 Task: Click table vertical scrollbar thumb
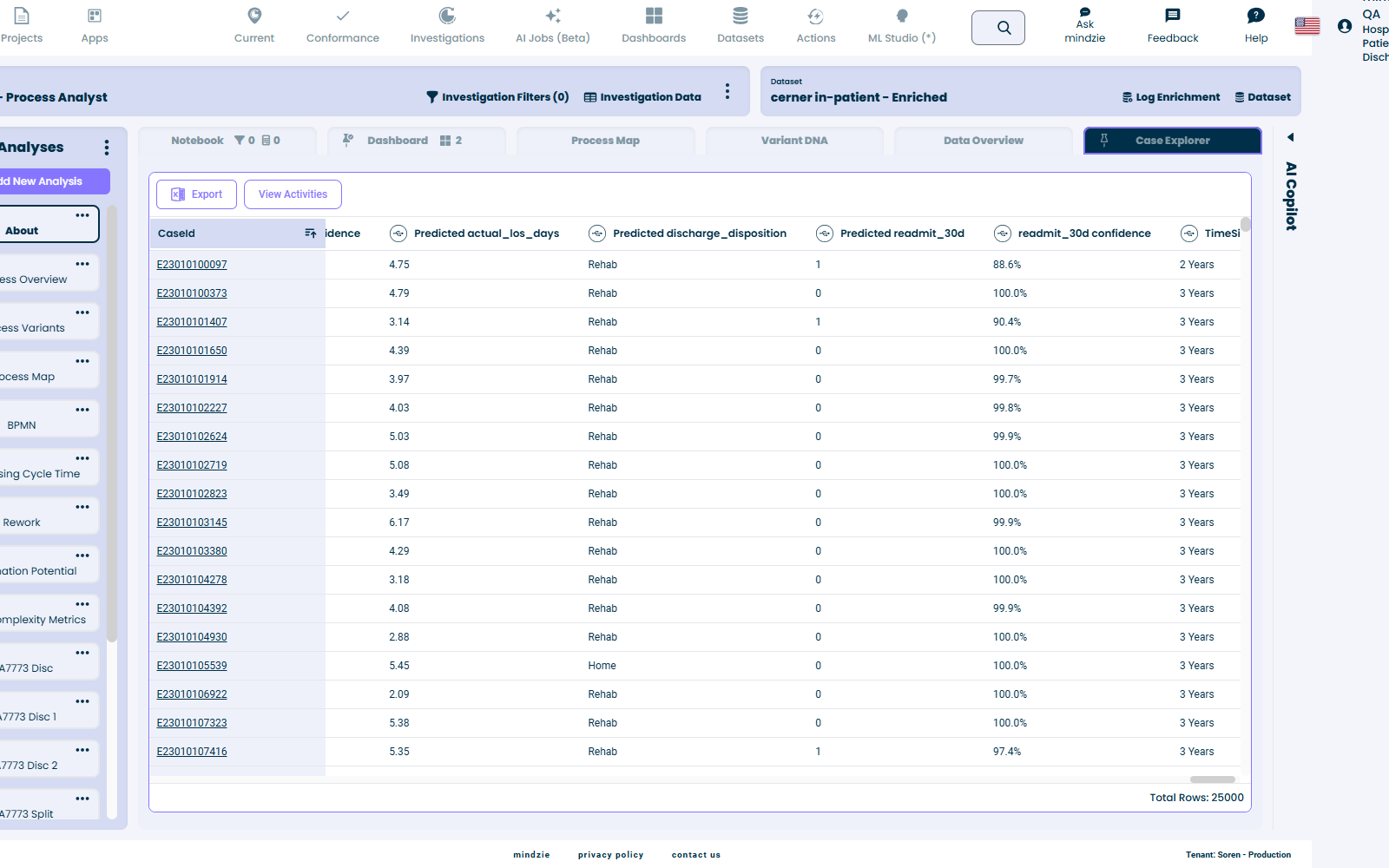(1246, 225)
